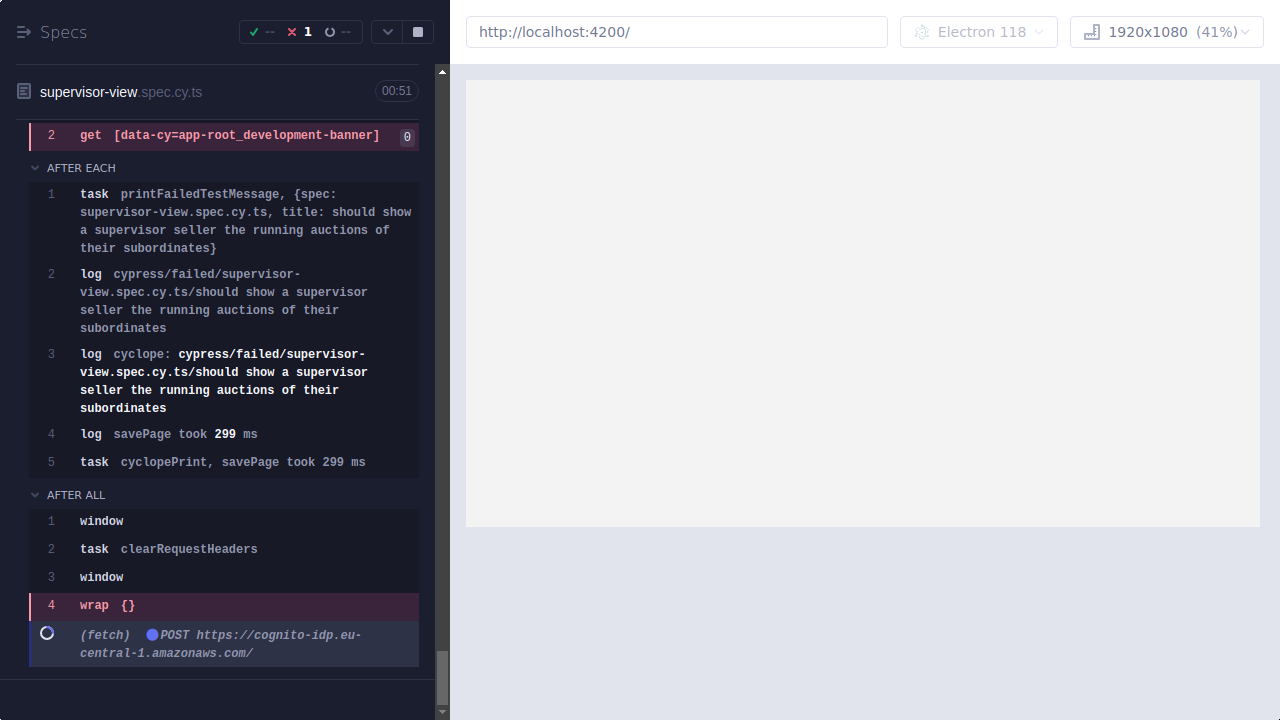Click the 00:51 duration badge

tap(396, 90)
